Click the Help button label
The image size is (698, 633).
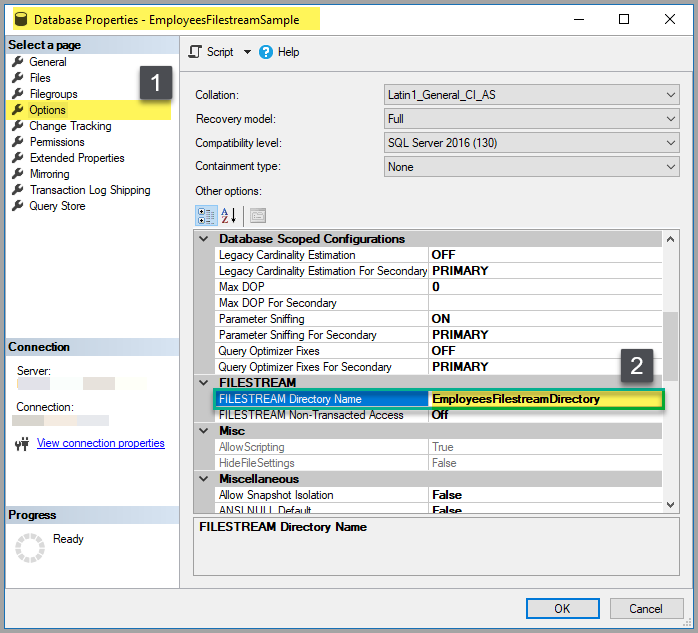[x=288, y=52]
